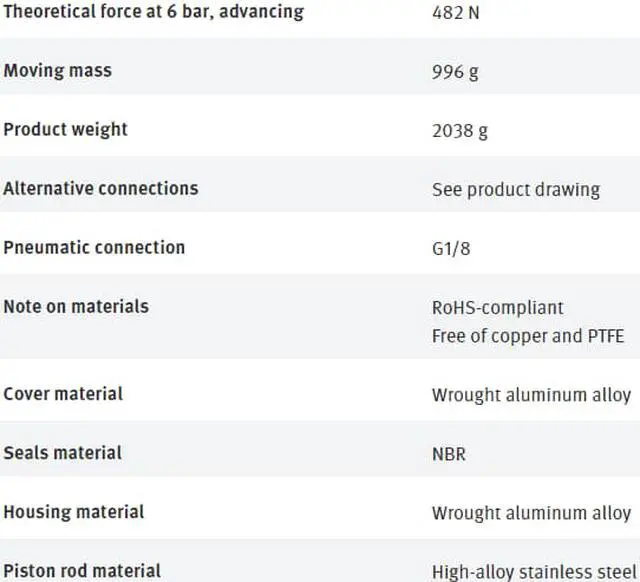The image size is (640, 582).
Task: Click the "Product weight" label
Action: 65,130
